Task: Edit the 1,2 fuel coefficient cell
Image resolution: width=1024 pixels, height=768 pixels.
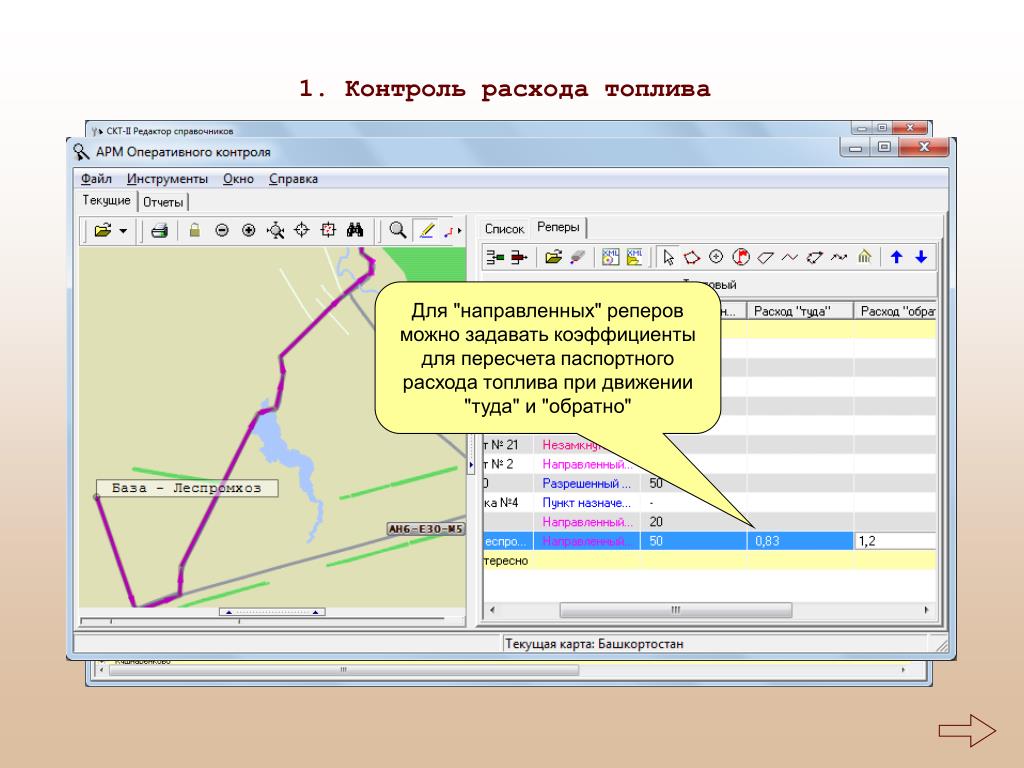Action: (895, 541)
